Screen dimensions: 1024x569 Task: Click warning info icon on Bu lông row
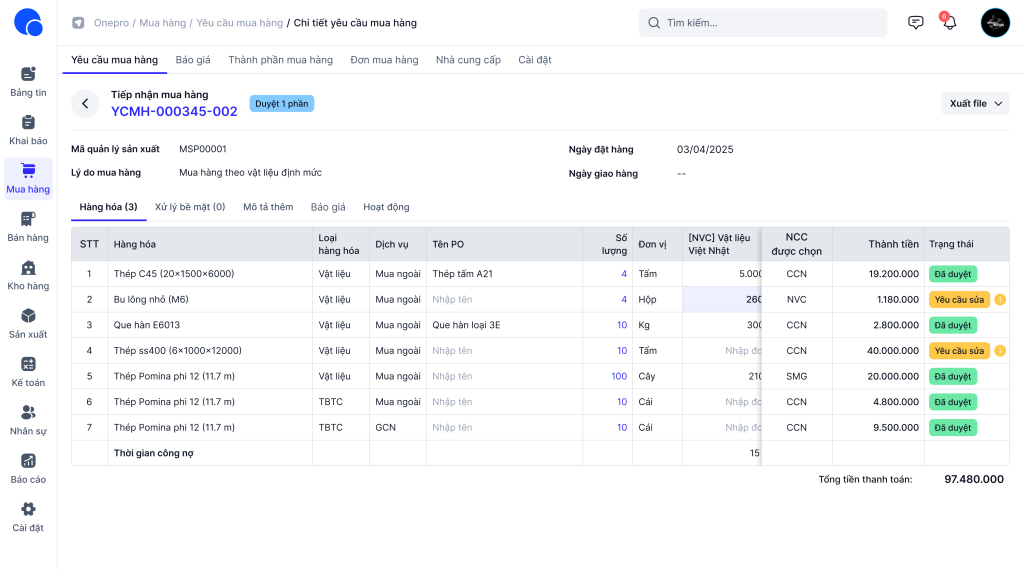coord(999,299)
